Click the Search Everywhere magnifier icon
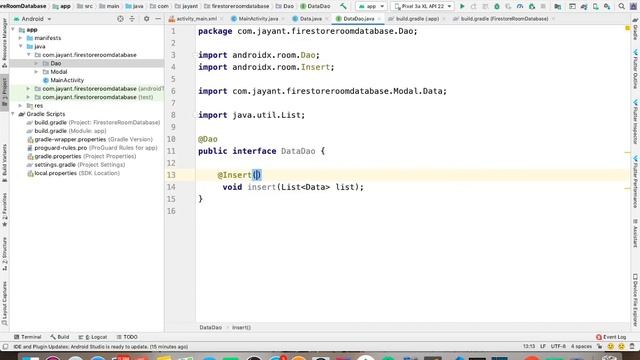Viewport: 640px width, 360px height. coord(621,6)
